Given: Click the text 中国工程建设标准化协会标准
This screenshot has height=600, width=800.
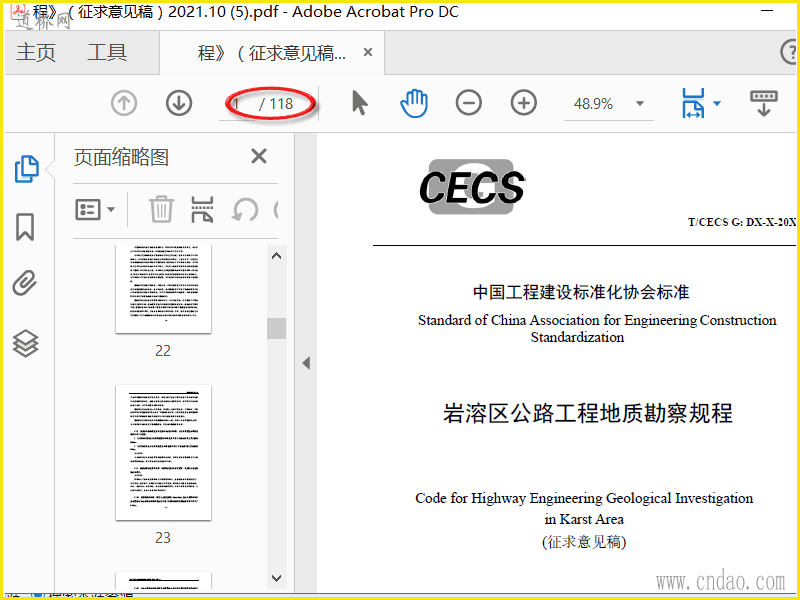Looking at the screenshot, I should 581,292.
